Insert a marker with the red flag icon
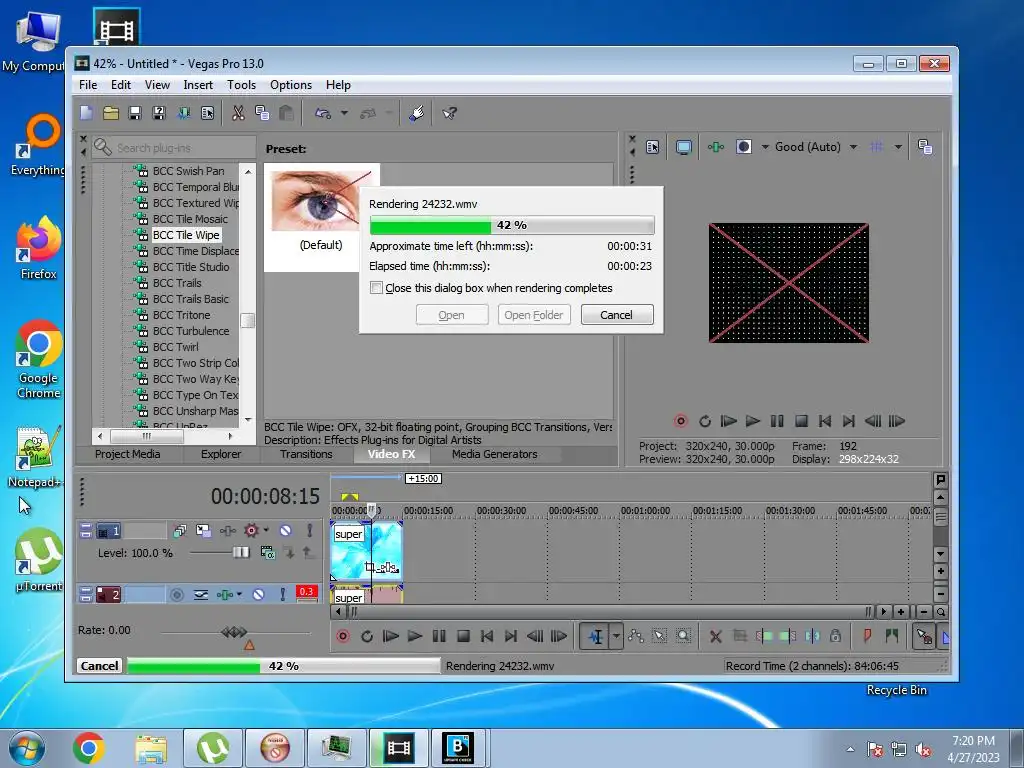The image size is (1024, 768). point(867,635)
